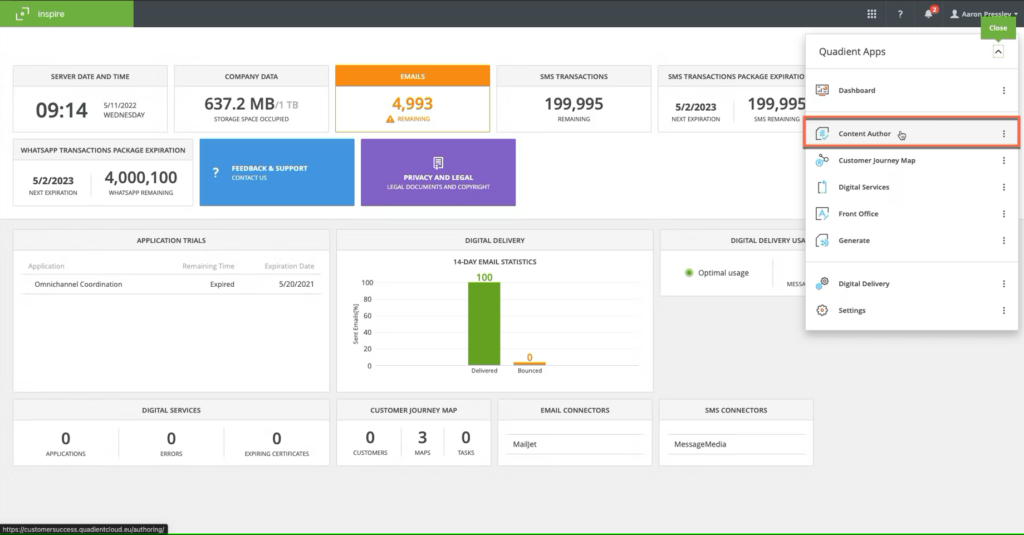Click the 4,993 emails remaining value

pos(413,103)
